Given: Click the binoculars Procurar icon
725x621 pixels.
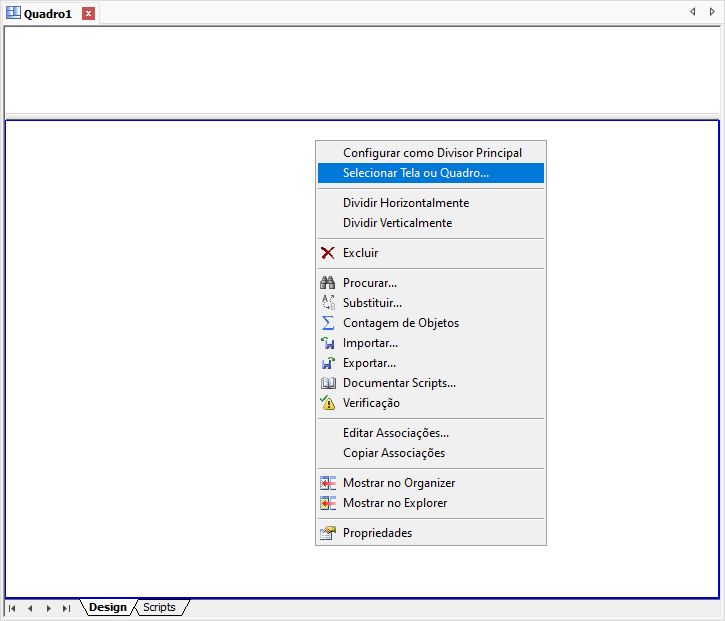Looking at the screenshot, I should [327, 283].
